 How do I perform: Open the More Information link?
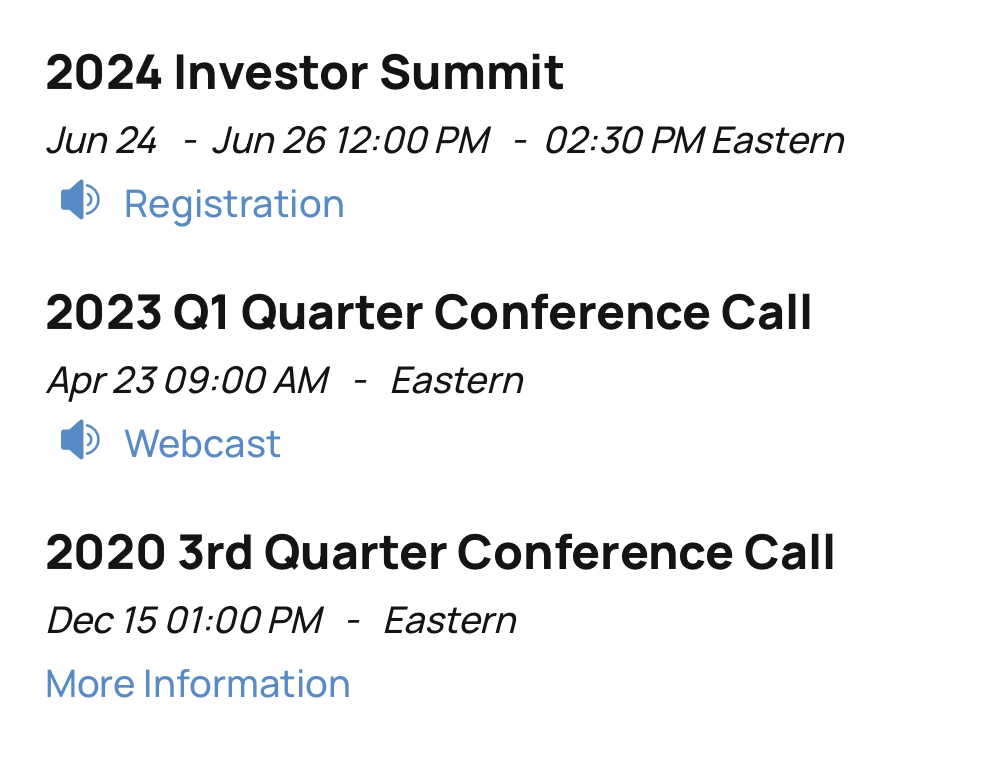[198, 684]
